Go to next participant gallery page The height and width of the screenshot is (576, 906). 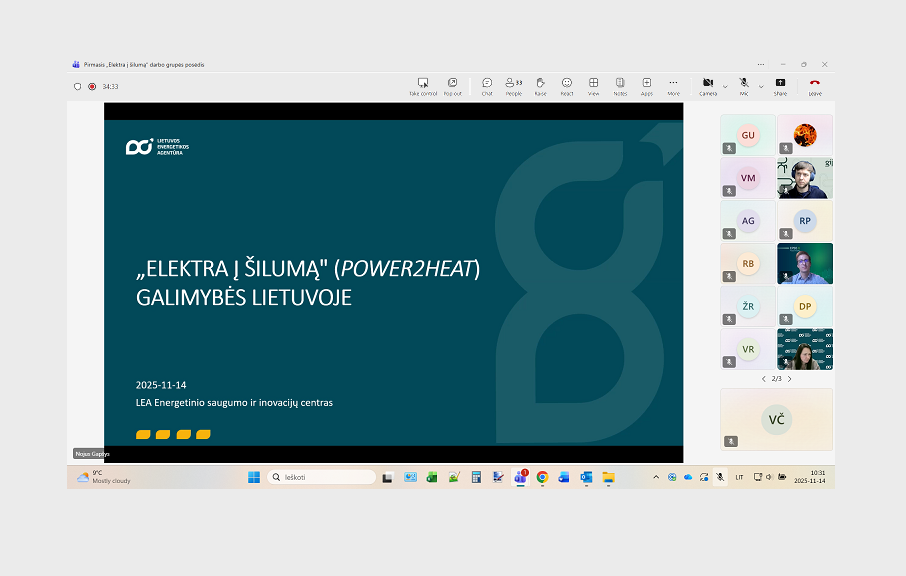pyautogui.click(x=790, y=379)
